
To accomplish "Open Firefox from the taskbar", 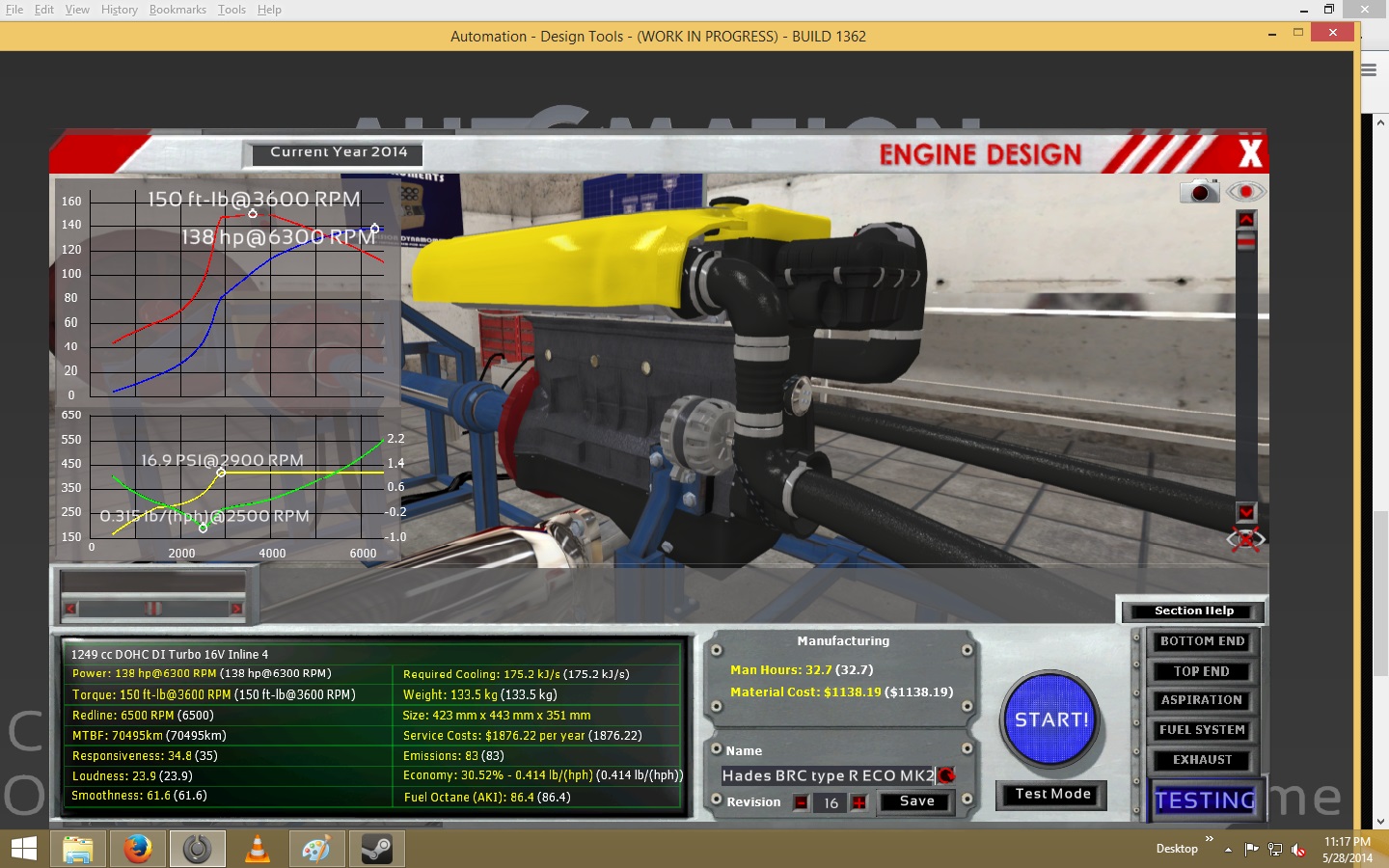I will coord(138,849).
